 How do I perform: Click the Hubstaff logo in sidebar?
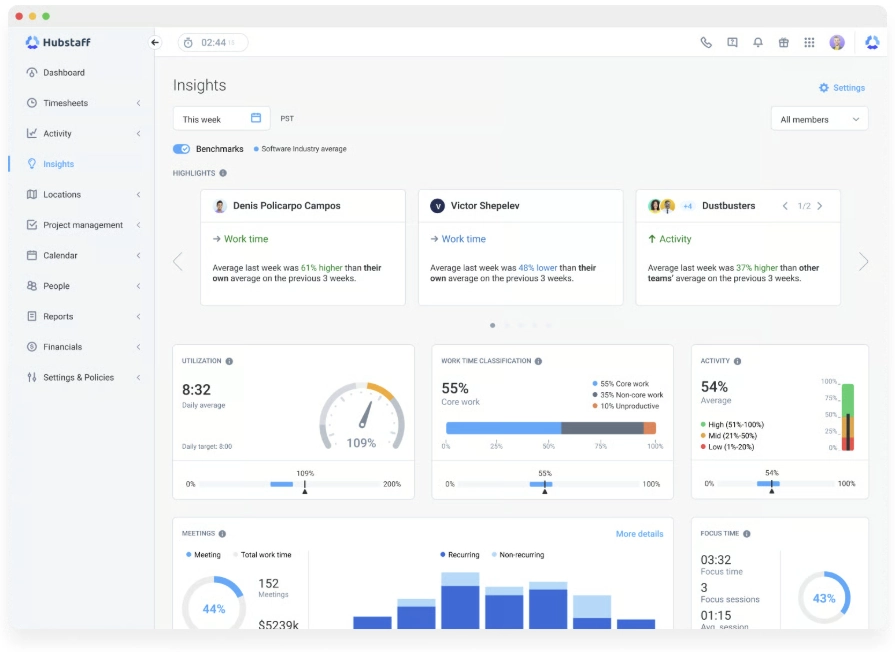pyautogui.click(x=58, y=42)
